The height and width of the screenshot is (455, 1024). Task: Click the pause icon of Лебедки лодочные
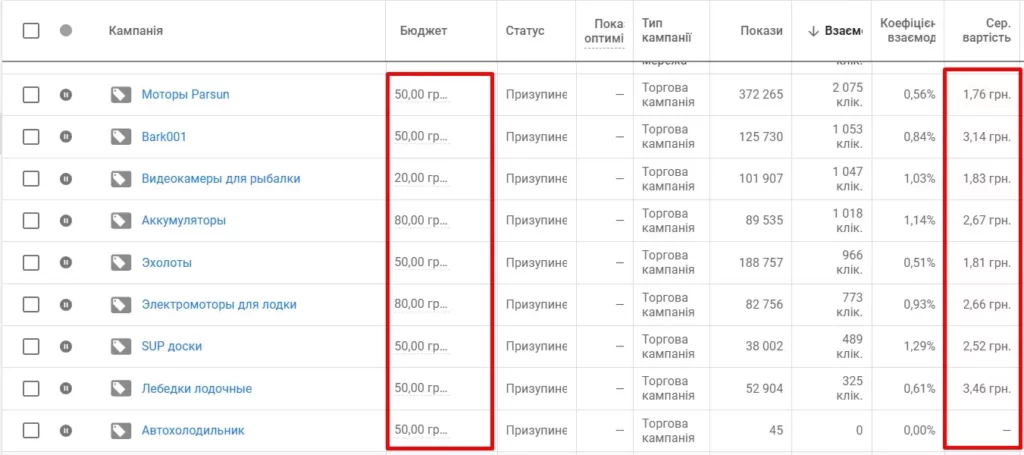click(x=65, y=388)
